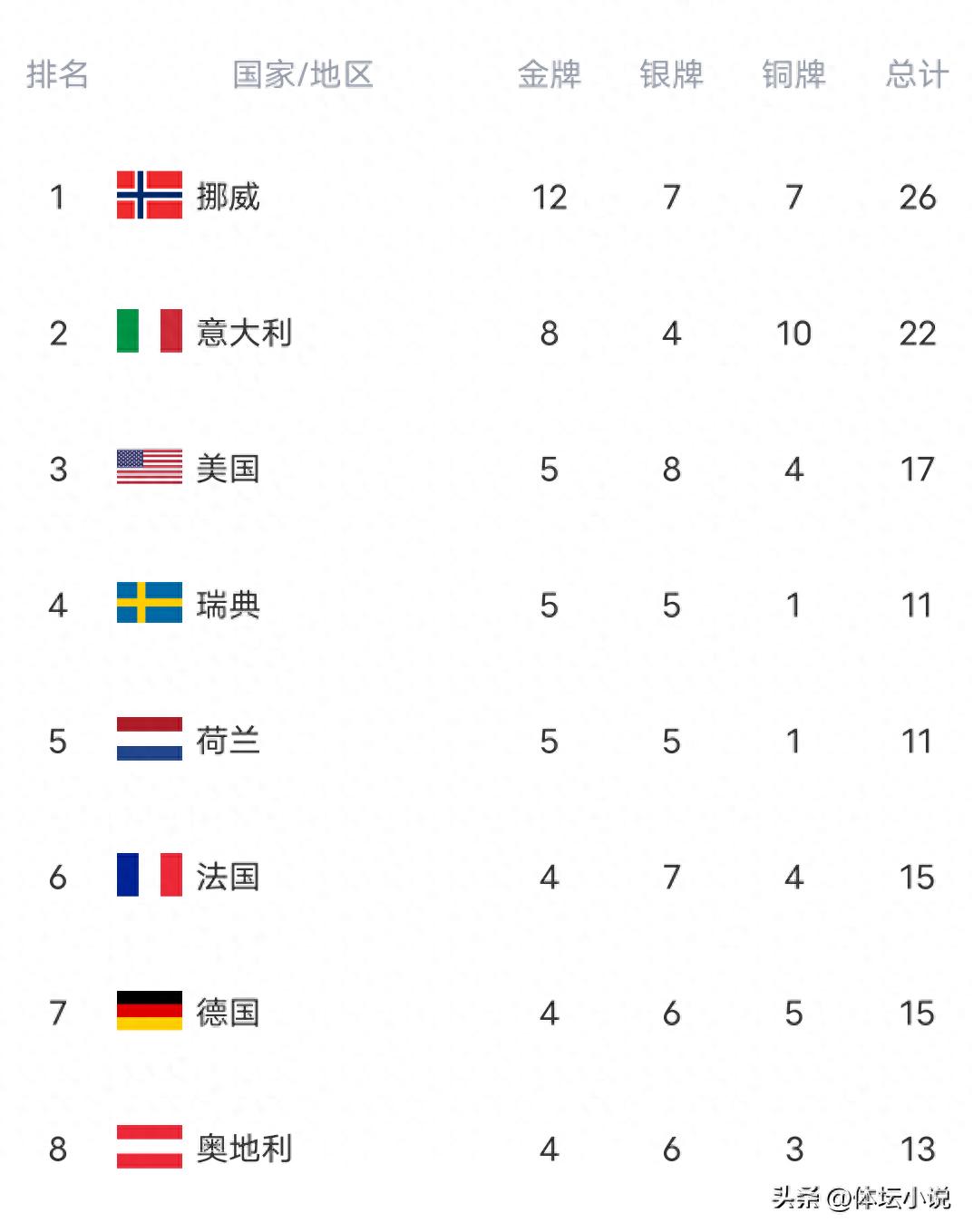This screenshot has height=1232, width=973.
Task: Click Norway's gold medal count 12
Action: pyautogui.click(x=549, y=197)
